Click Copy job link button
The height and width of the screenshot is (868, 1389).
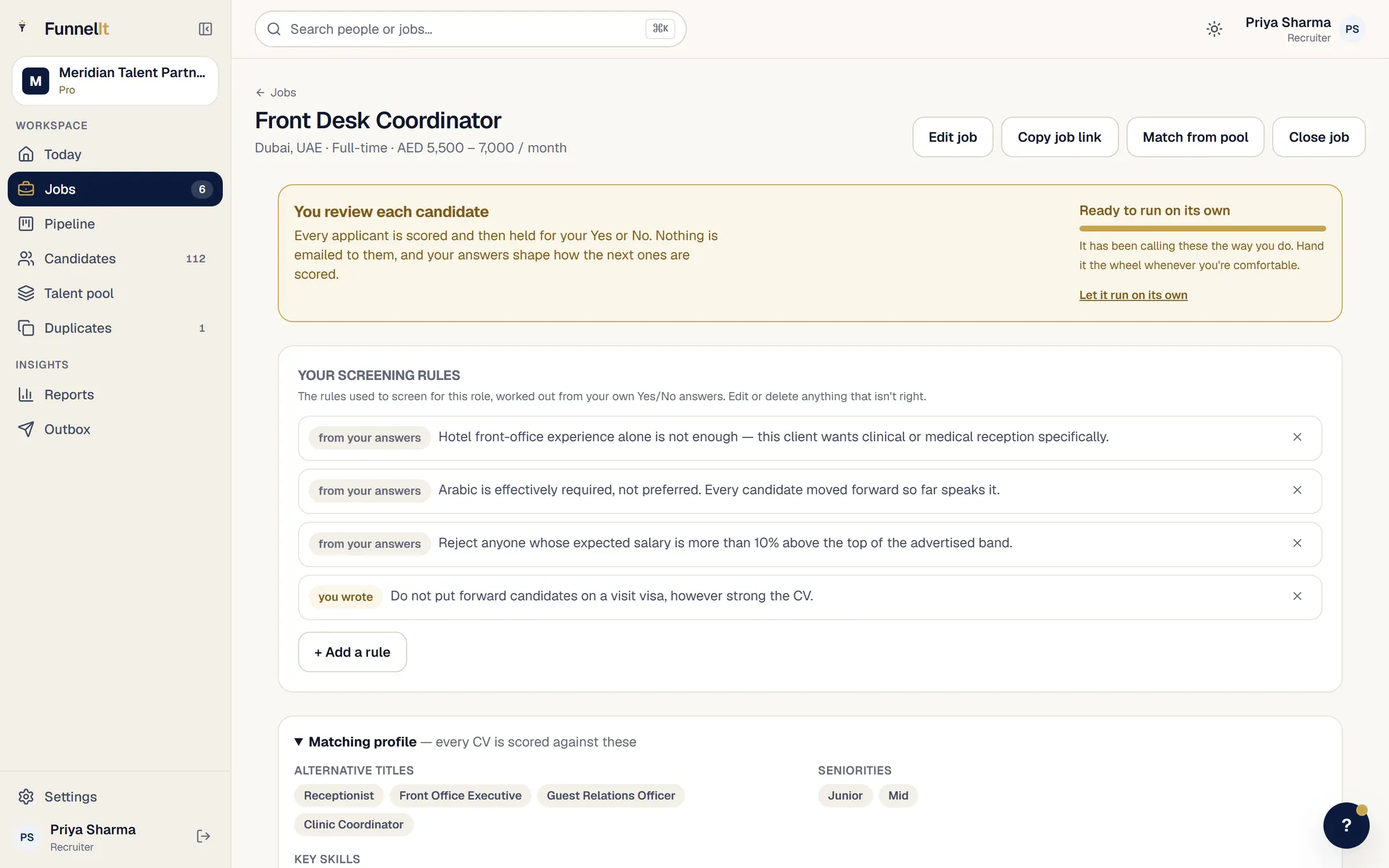point(1059,137)
